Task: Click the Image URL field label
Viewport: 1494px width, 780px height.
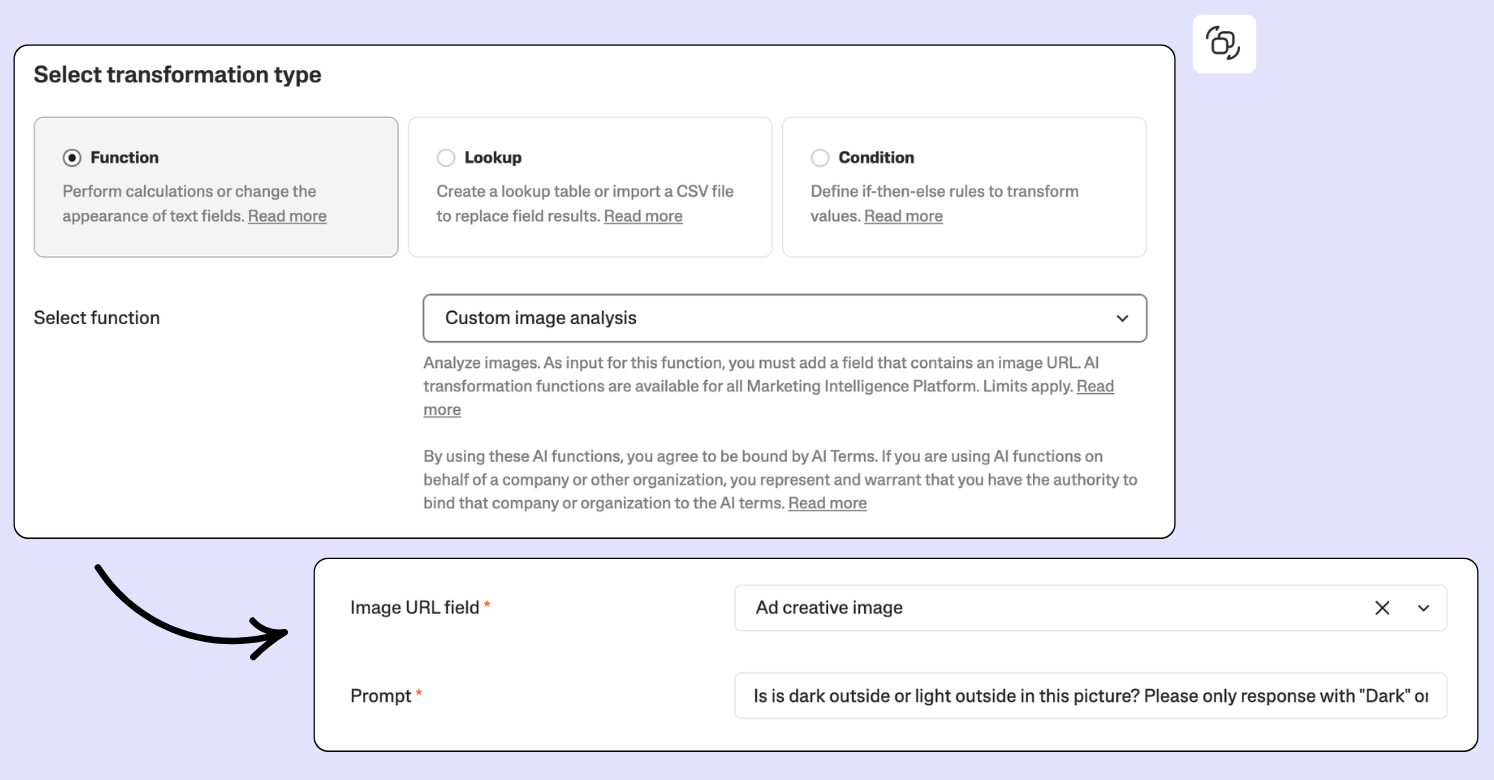Action: 415,608
